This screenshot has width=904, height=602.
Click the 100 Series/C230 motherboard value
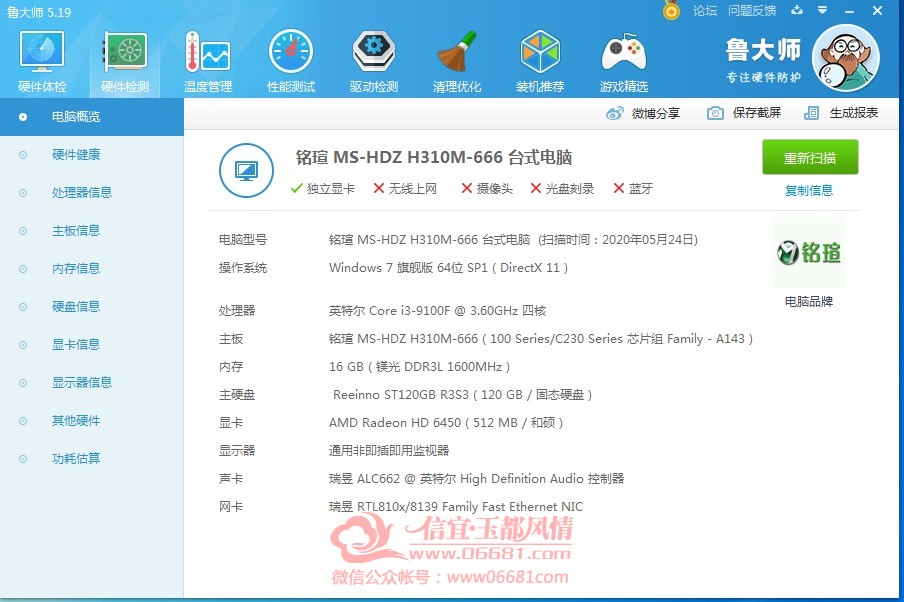coord(541,339)
